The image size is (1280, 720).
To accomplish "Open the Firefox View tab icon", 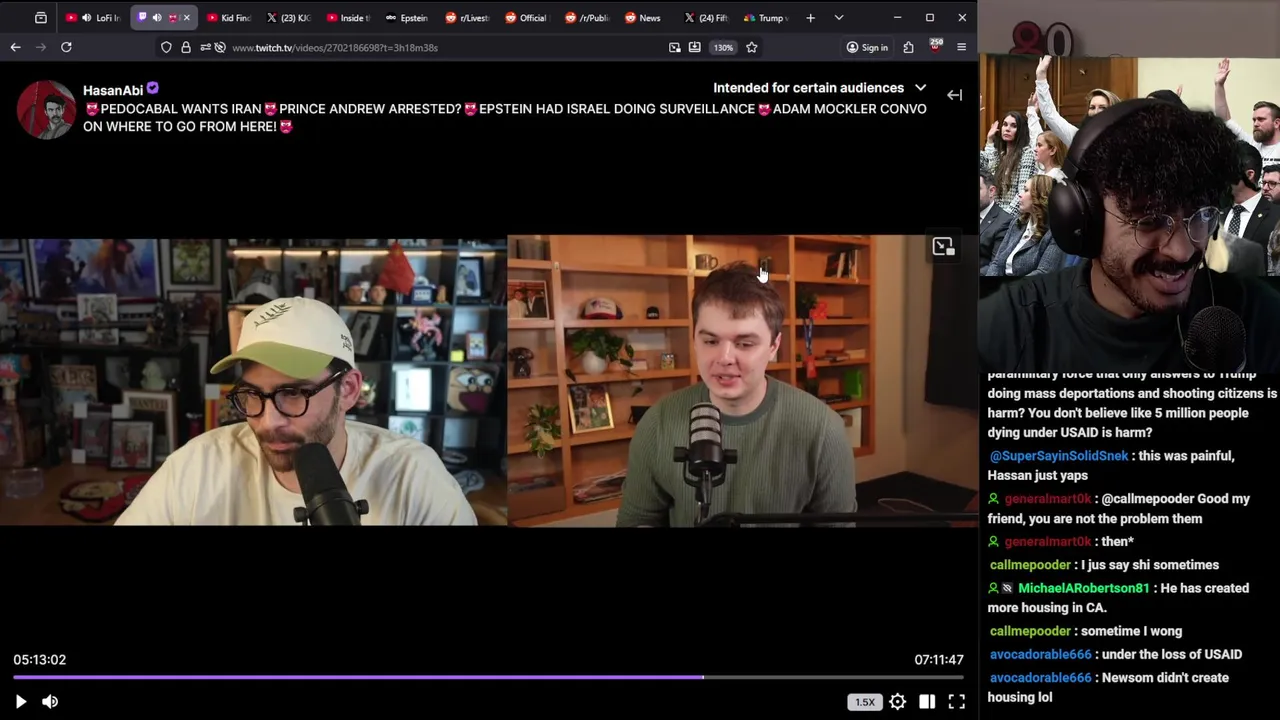I will pos(41,17).
